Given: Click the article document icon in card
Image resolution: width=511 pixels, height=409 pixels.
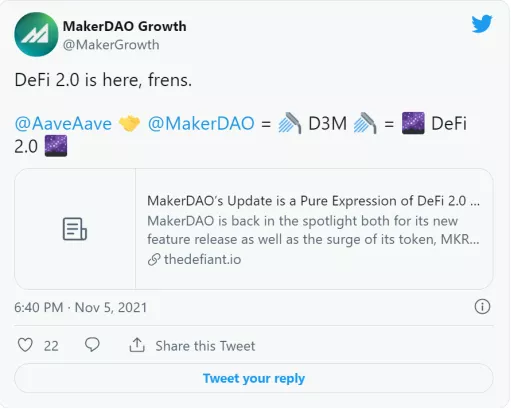Looking at the screenshot, I should [75, 229].
